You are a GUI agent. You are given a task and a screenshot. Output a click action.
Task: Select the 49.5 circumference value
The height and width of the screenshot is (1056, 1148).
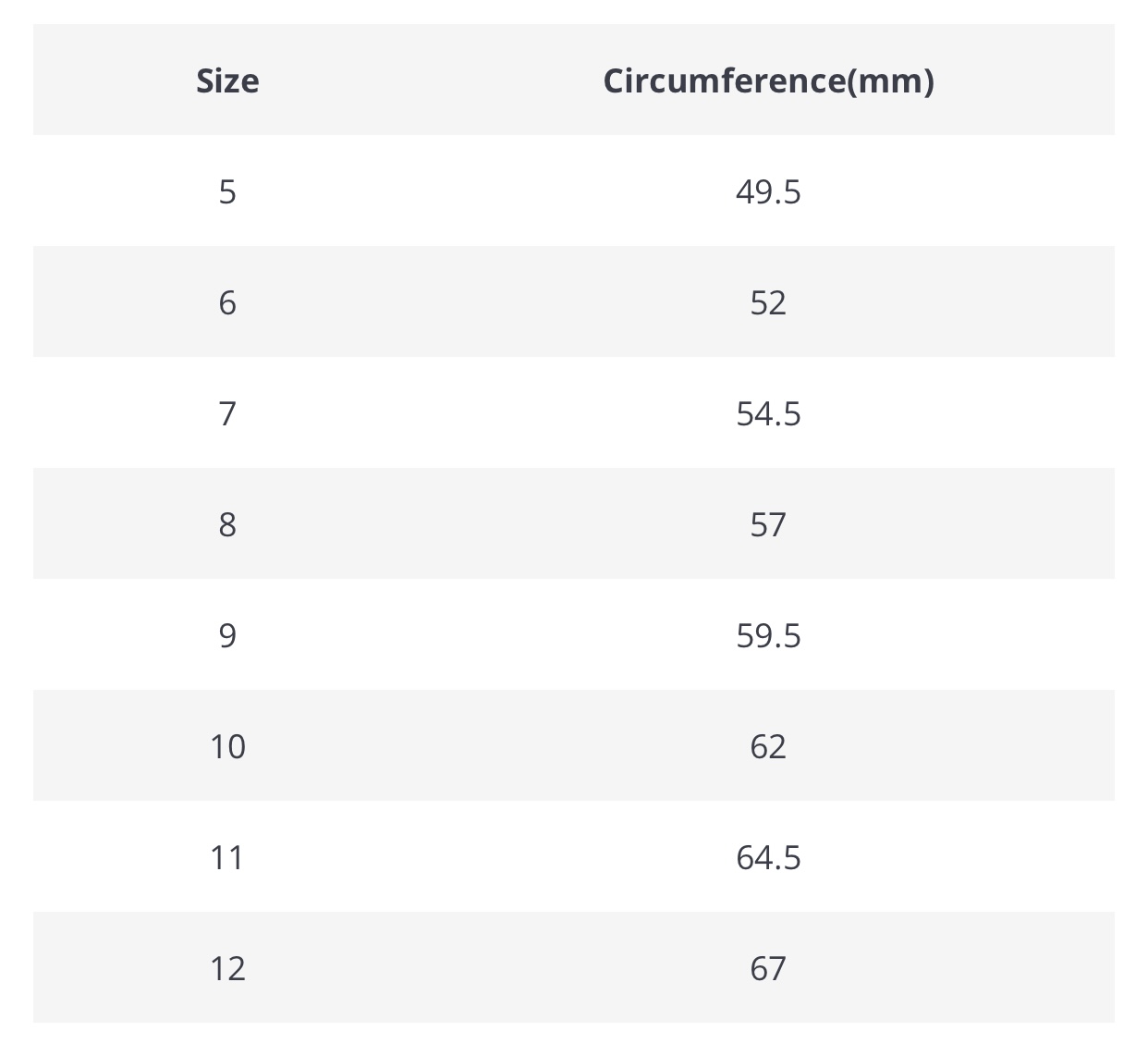(768, 191)
